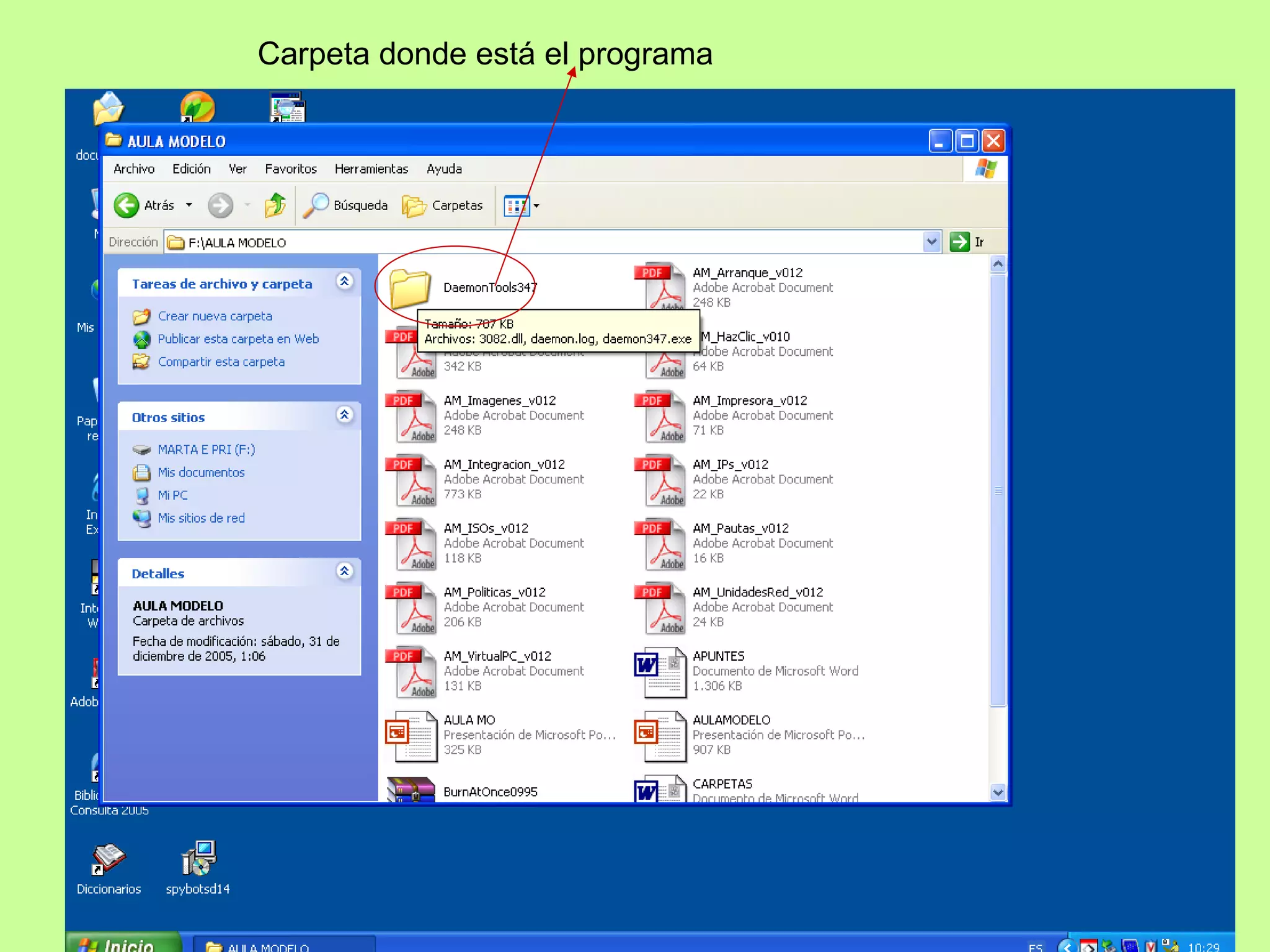Open the Favoritos menu
The width and height of the screenshot is (1270, 952).
(x=290, y=169)
